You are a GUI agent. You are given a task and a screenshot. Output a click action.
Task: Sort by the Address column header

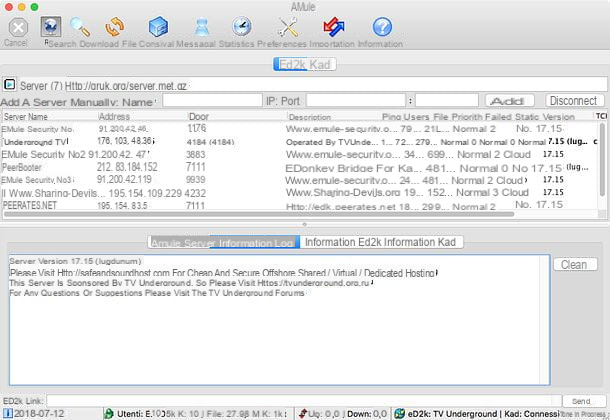[114, 117]
